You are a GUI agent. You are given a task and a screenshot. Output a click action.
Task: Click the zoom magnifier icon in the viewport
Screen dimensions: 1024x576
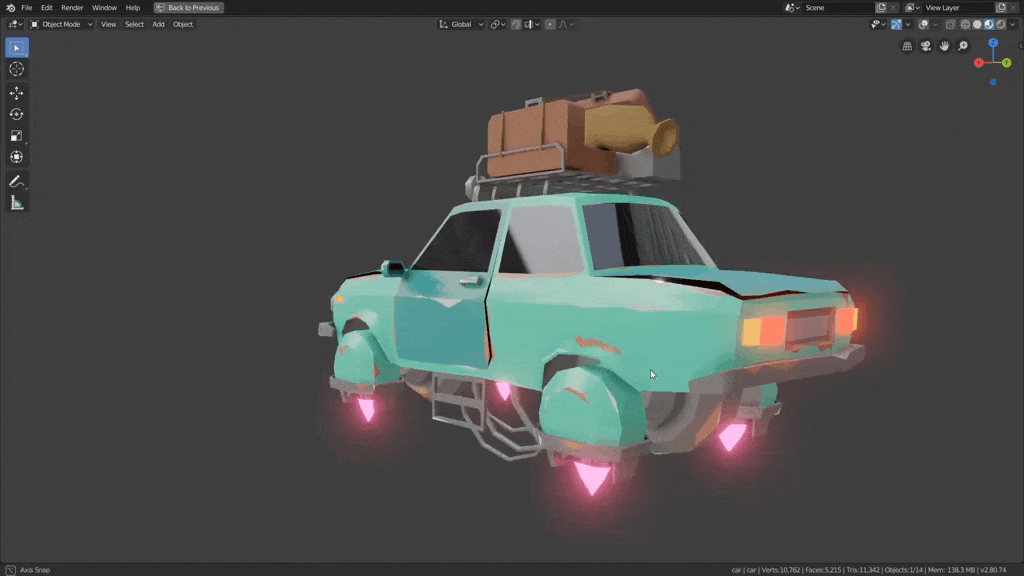click(x=962, y=46)
